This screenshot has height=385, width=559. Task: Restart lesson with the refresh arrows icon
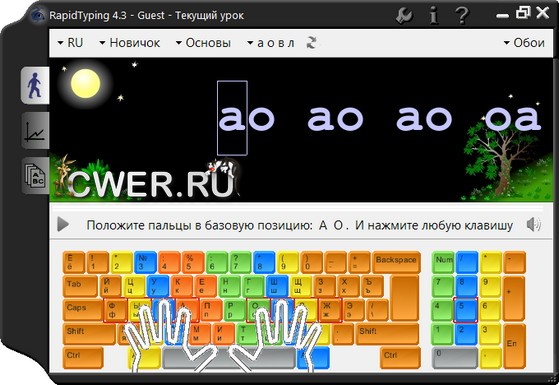(311, 43)
